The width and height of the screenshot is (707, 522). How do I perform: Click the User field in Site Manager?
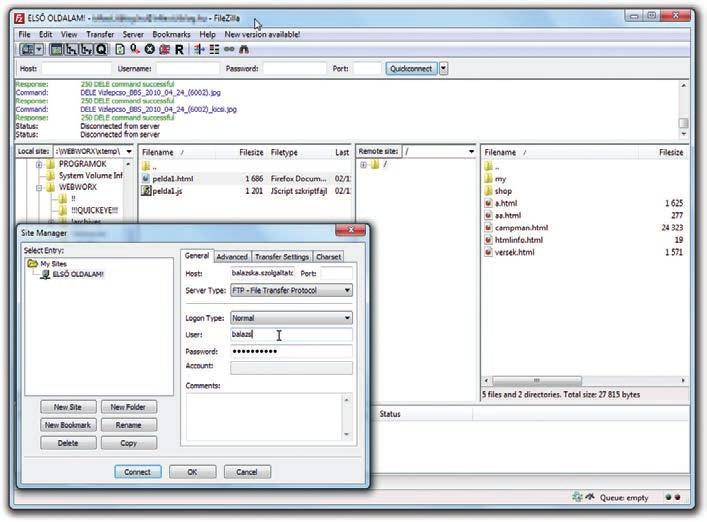point(291,334)
